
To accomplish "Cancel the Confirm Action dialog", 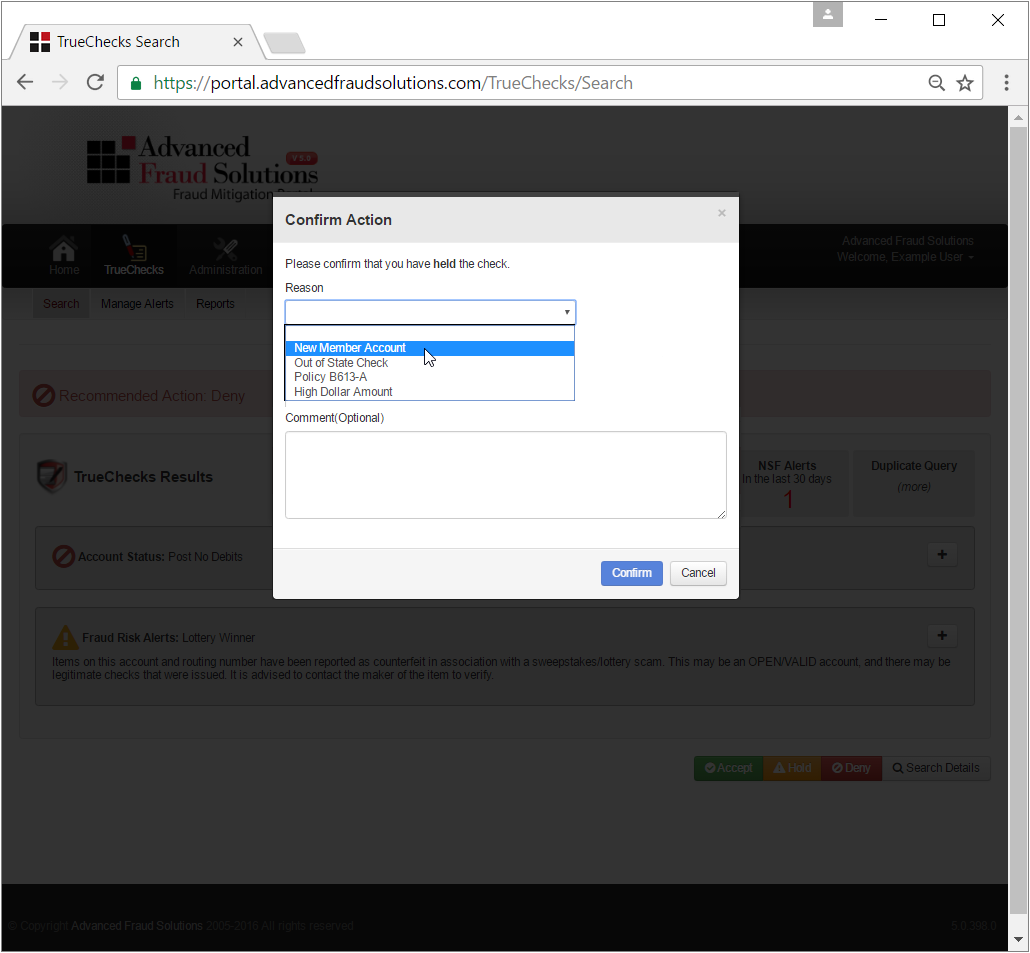I will [698, 573].
